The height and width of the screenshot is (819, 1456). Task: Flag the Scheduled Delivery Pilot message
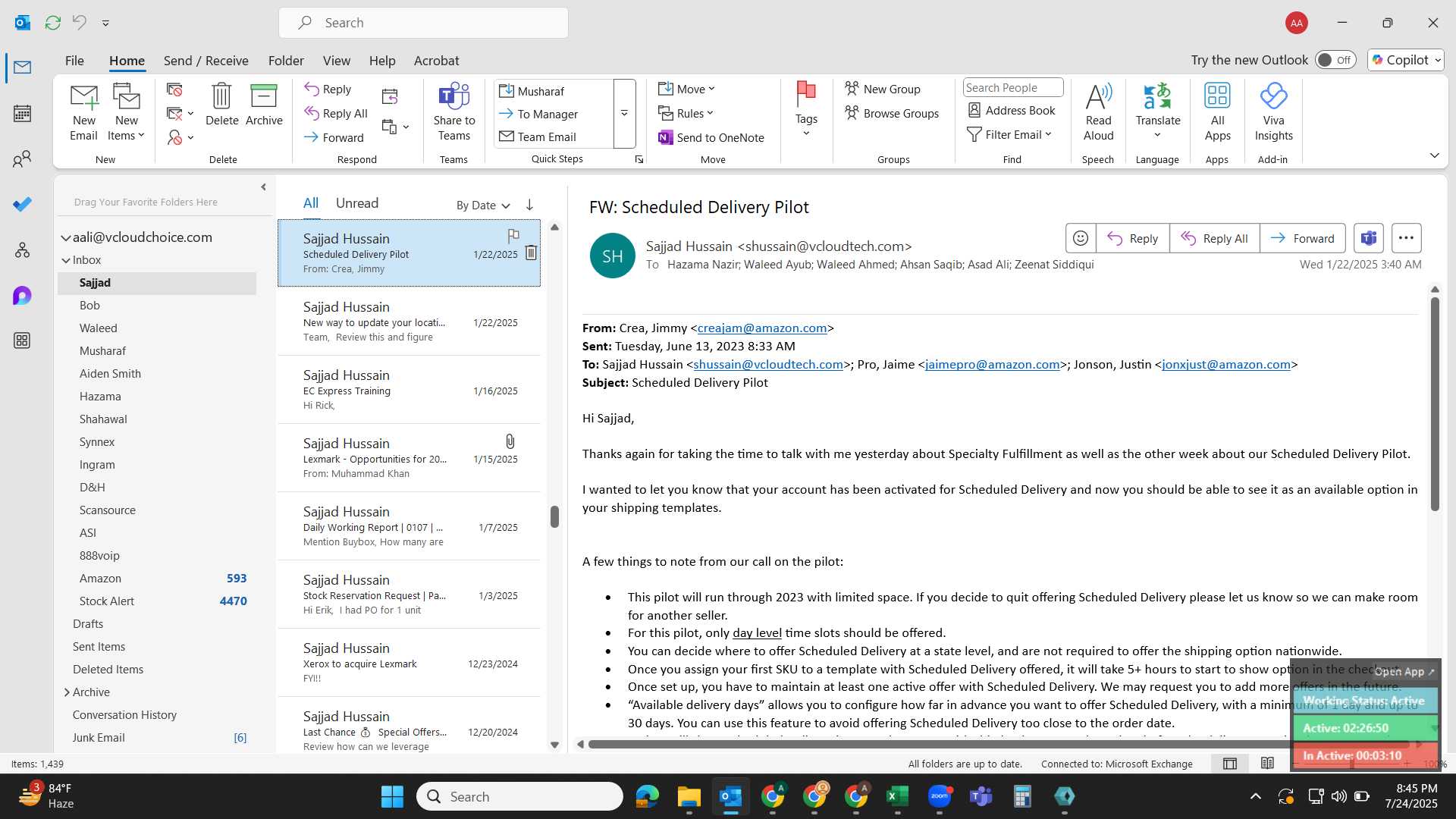point(513,235)
